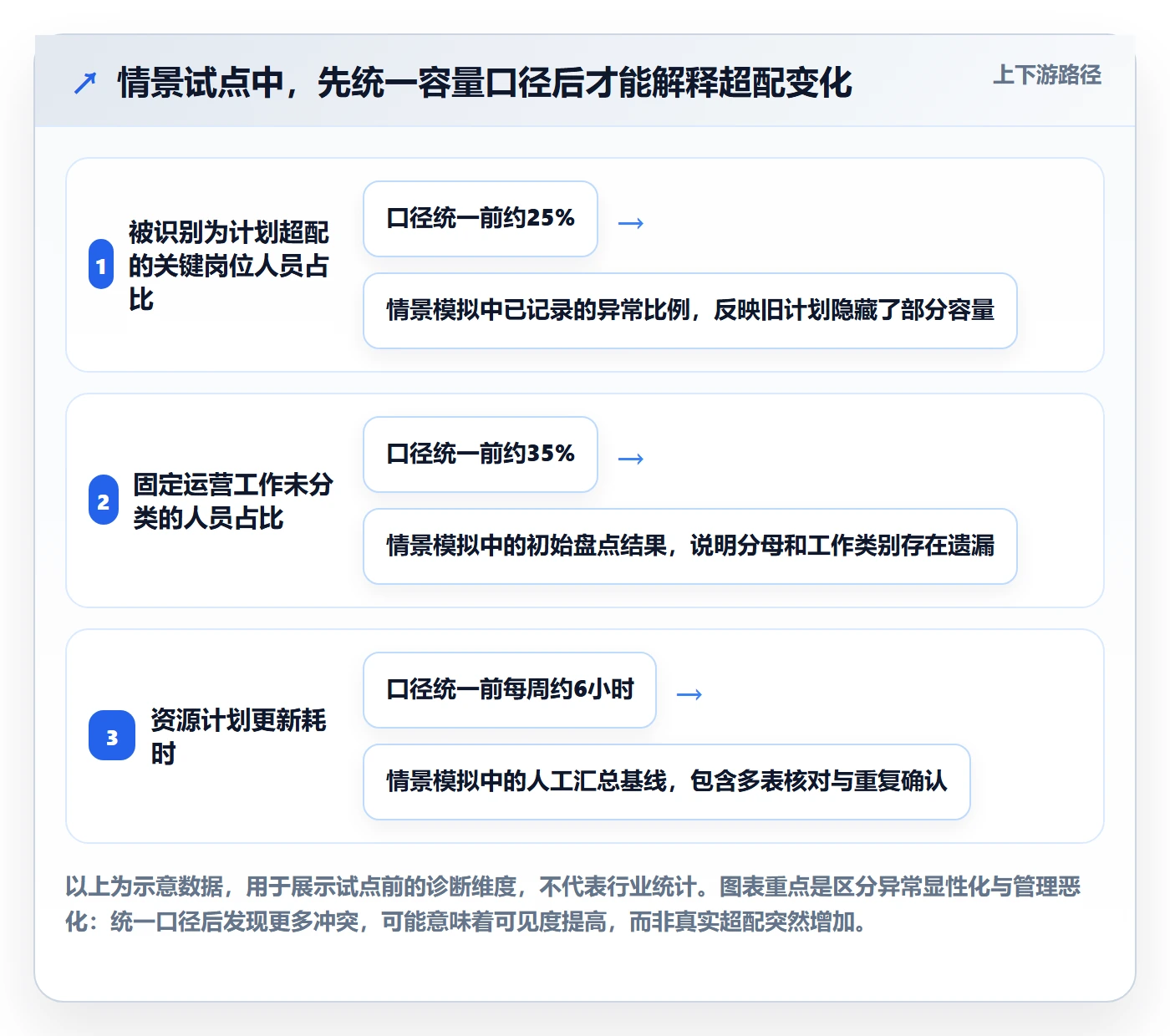Click the 被识别为计划超配的关键岗位人员占比 label
The height and width of the screenshot is (1036, 1170).
coord(228,265)
